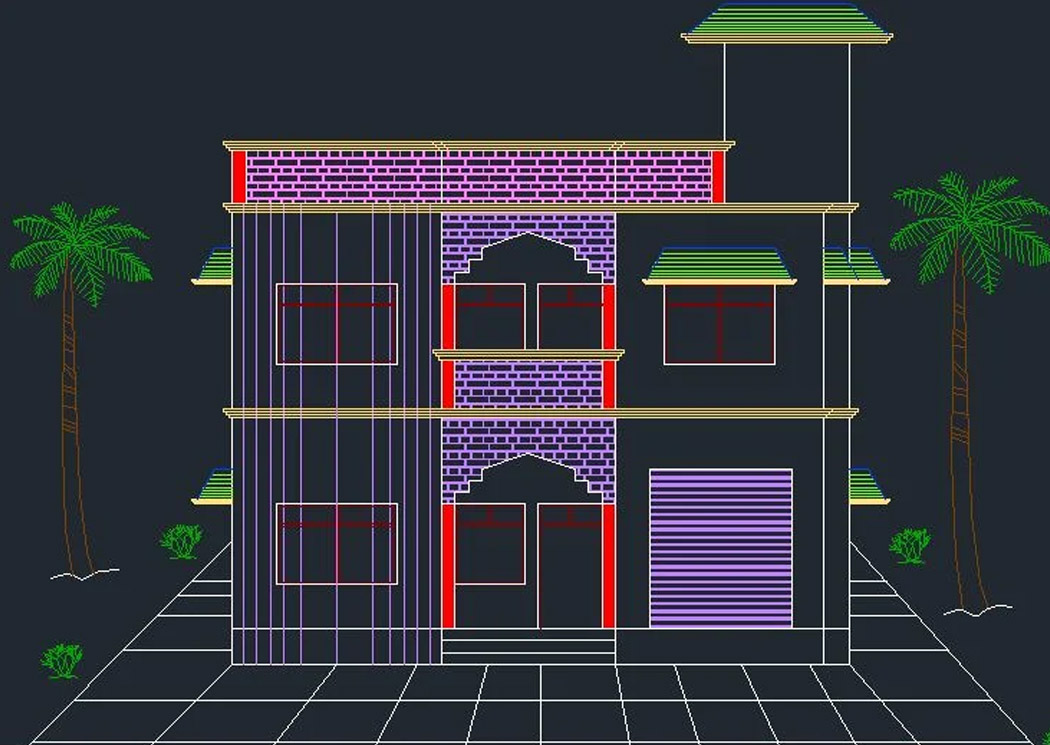Select the ground floor left window
This screenshot has width=1050, height=745.
coord(337,543)
